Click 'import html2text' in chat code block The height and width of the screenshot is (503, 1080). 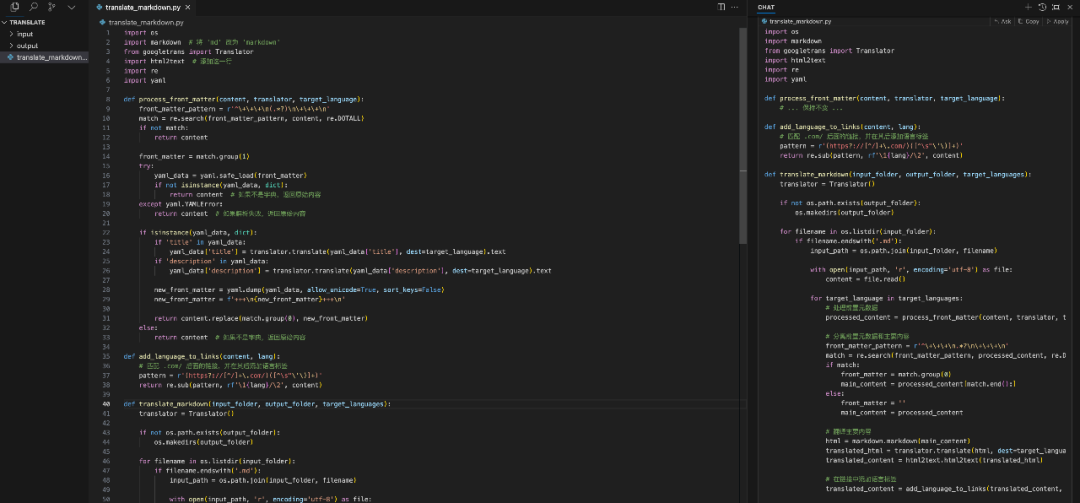click(x=794, y=60)
